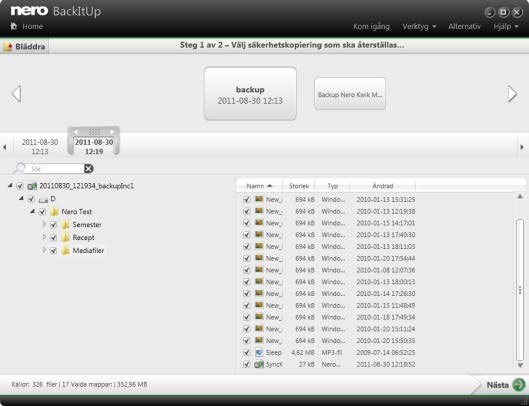529x406 pixels.
Task: Click the SyncK Nero file icon
Action: (259, 364)
